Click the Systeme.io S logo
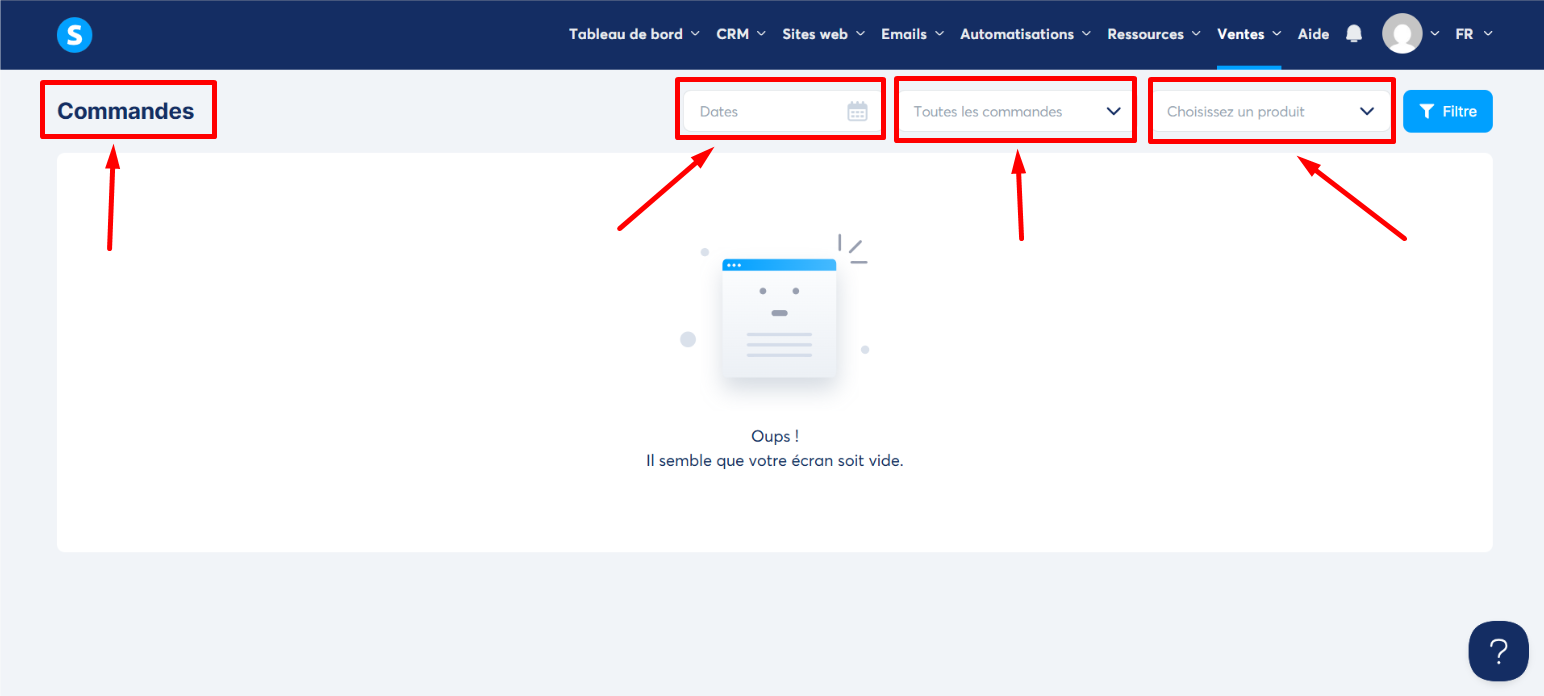This screenshot has height=696, width=1544. click(x=75, y=35)
